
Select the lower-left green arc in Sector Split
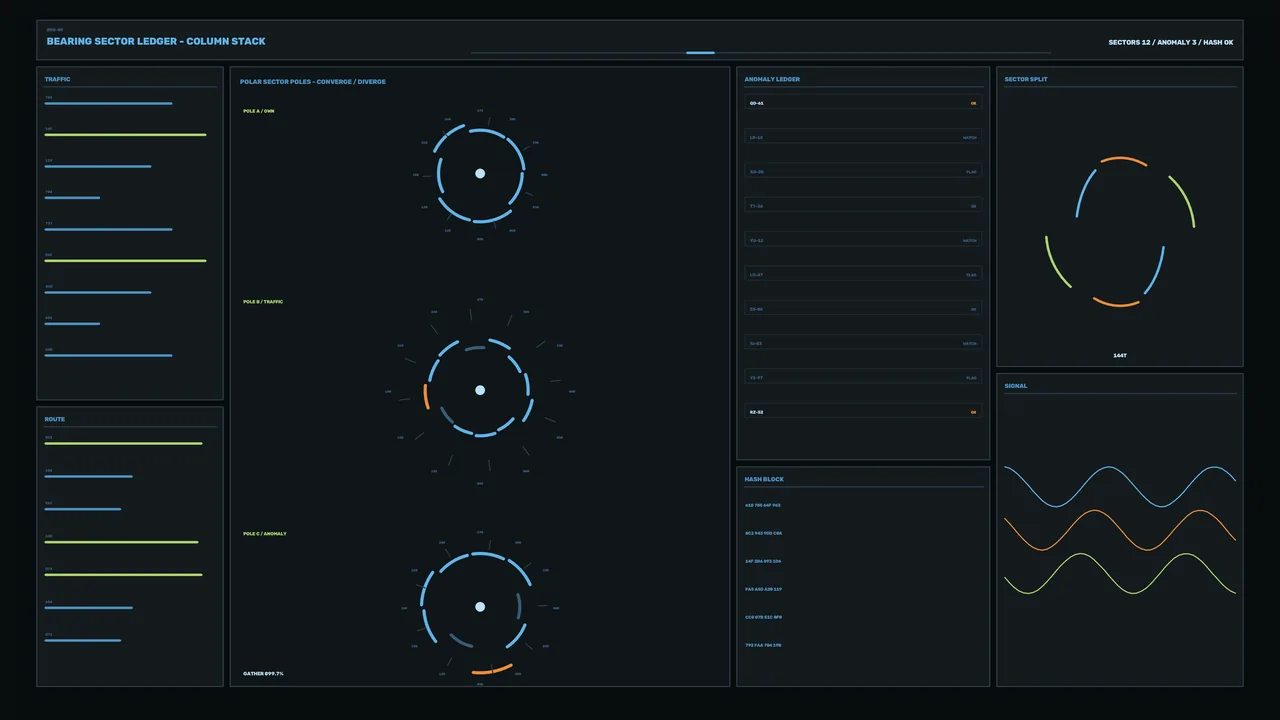point(1057,262)
